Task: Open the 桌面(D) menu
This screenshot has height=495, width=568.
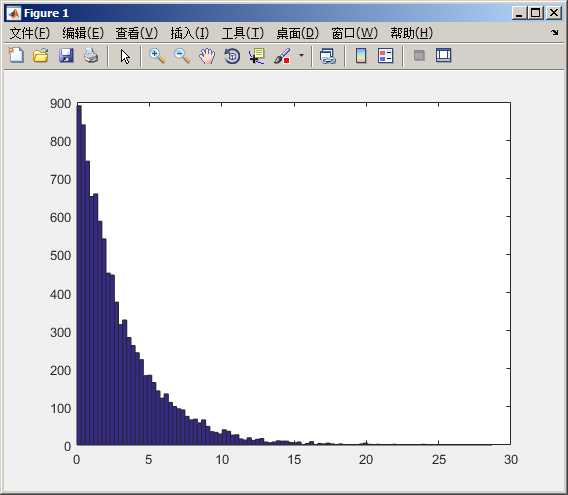Action: (x=297, y=33)
